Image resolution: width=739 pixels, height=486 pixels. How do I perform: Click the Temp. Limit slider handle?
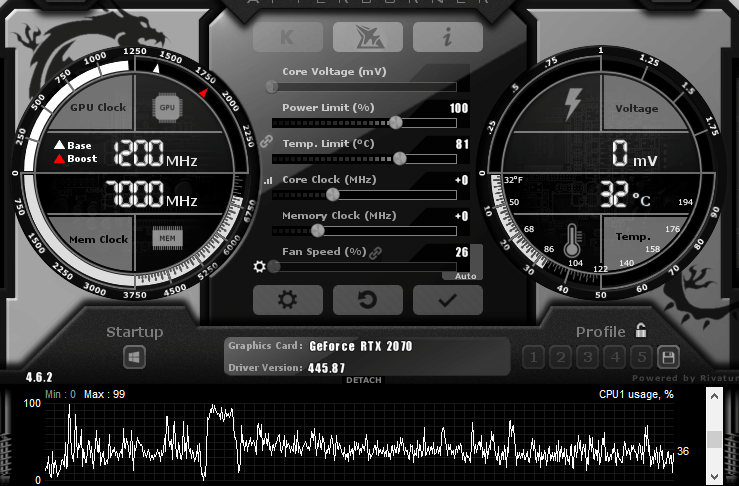(400, 158)
